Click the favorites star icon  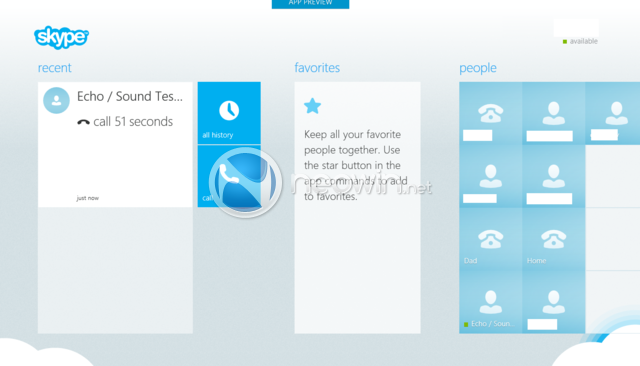(313, 106)
